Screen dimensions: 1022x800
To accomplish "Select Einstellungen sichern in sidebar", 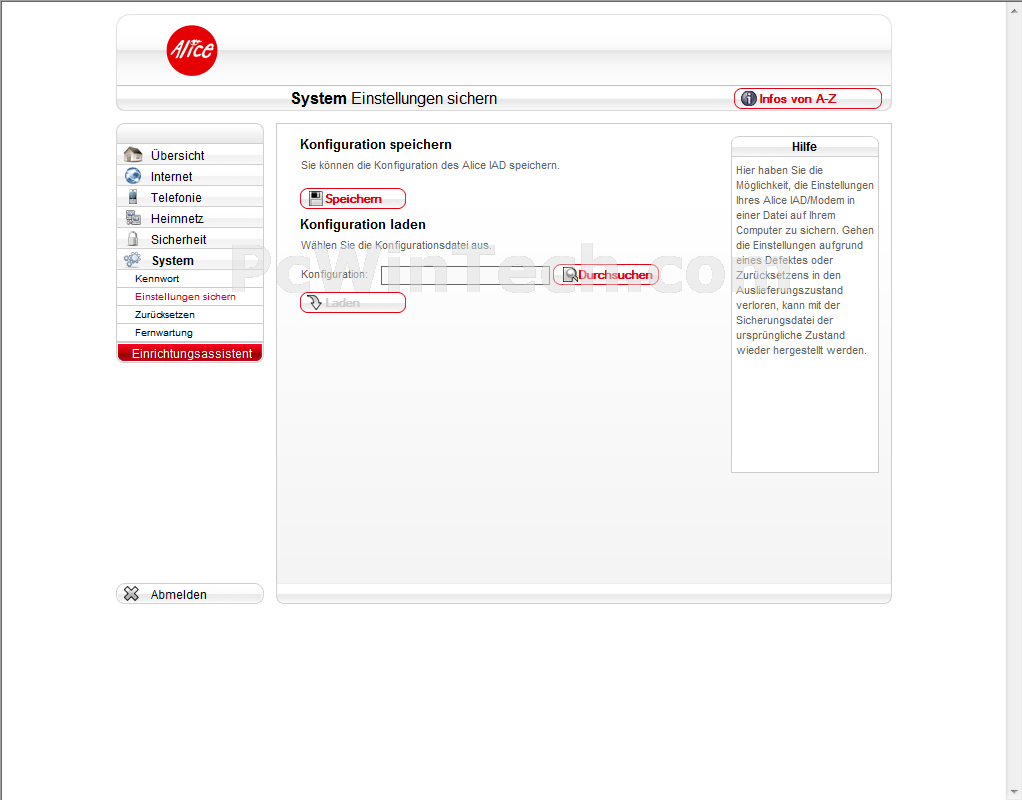I will (185, 297).
